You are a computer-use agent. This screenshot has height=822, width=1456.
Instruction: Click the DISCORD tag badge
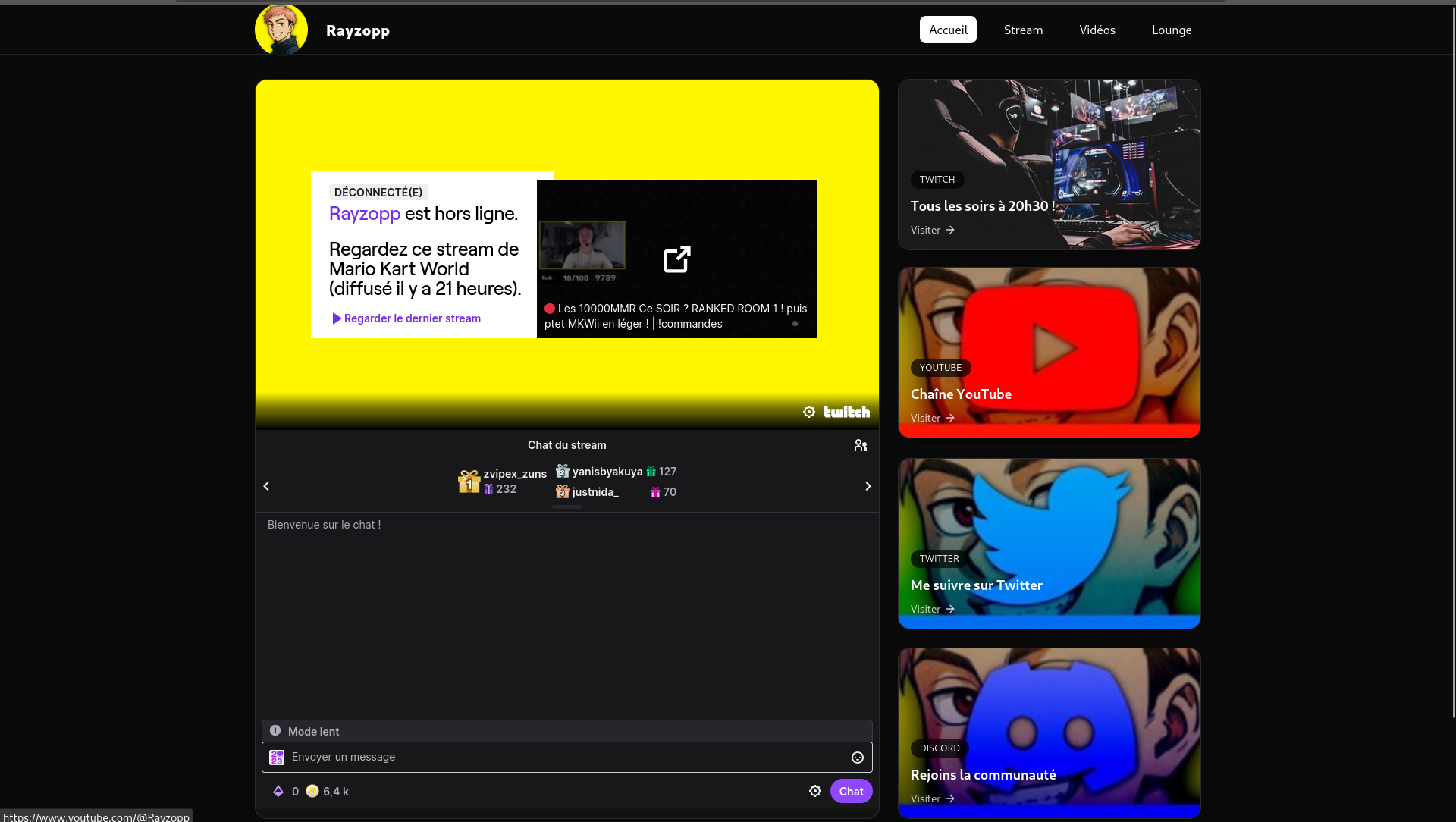[940, 748]
